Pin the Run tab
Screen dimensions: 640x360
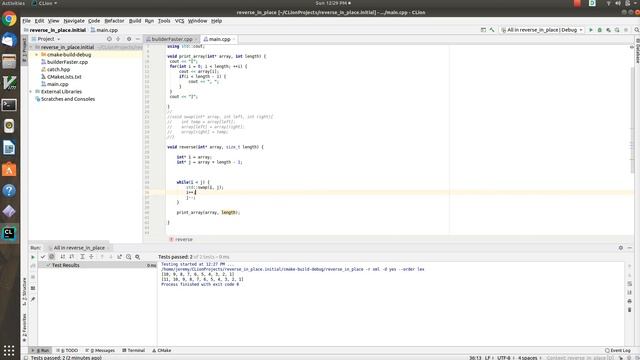33,299
